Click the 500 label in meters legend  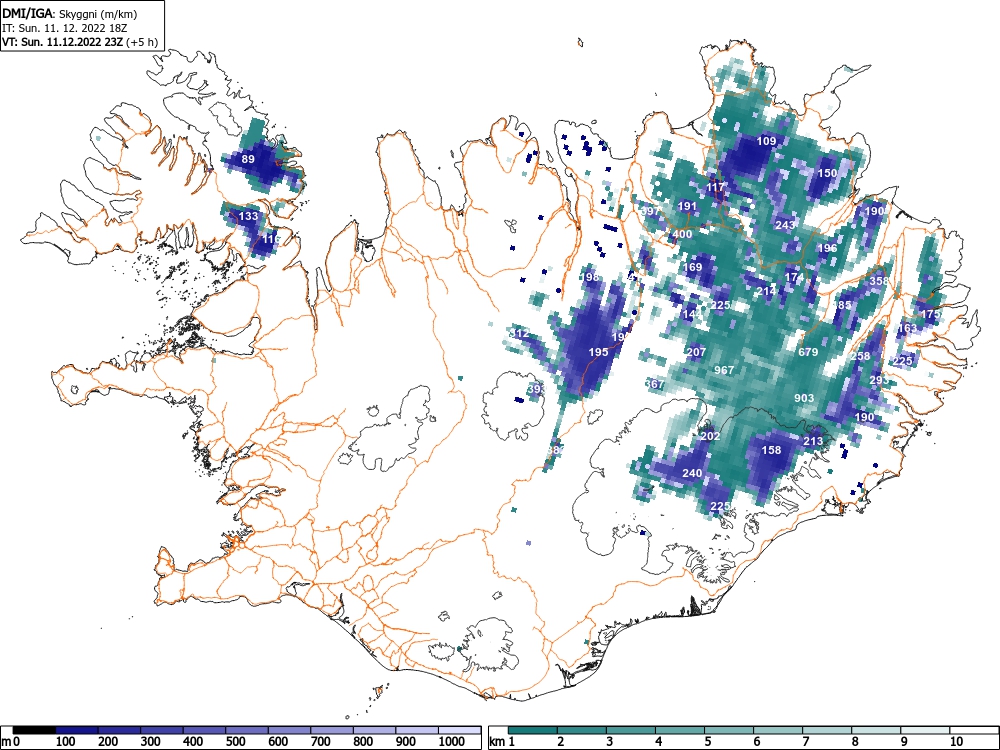pyautogui.click(x=235, y=742)
